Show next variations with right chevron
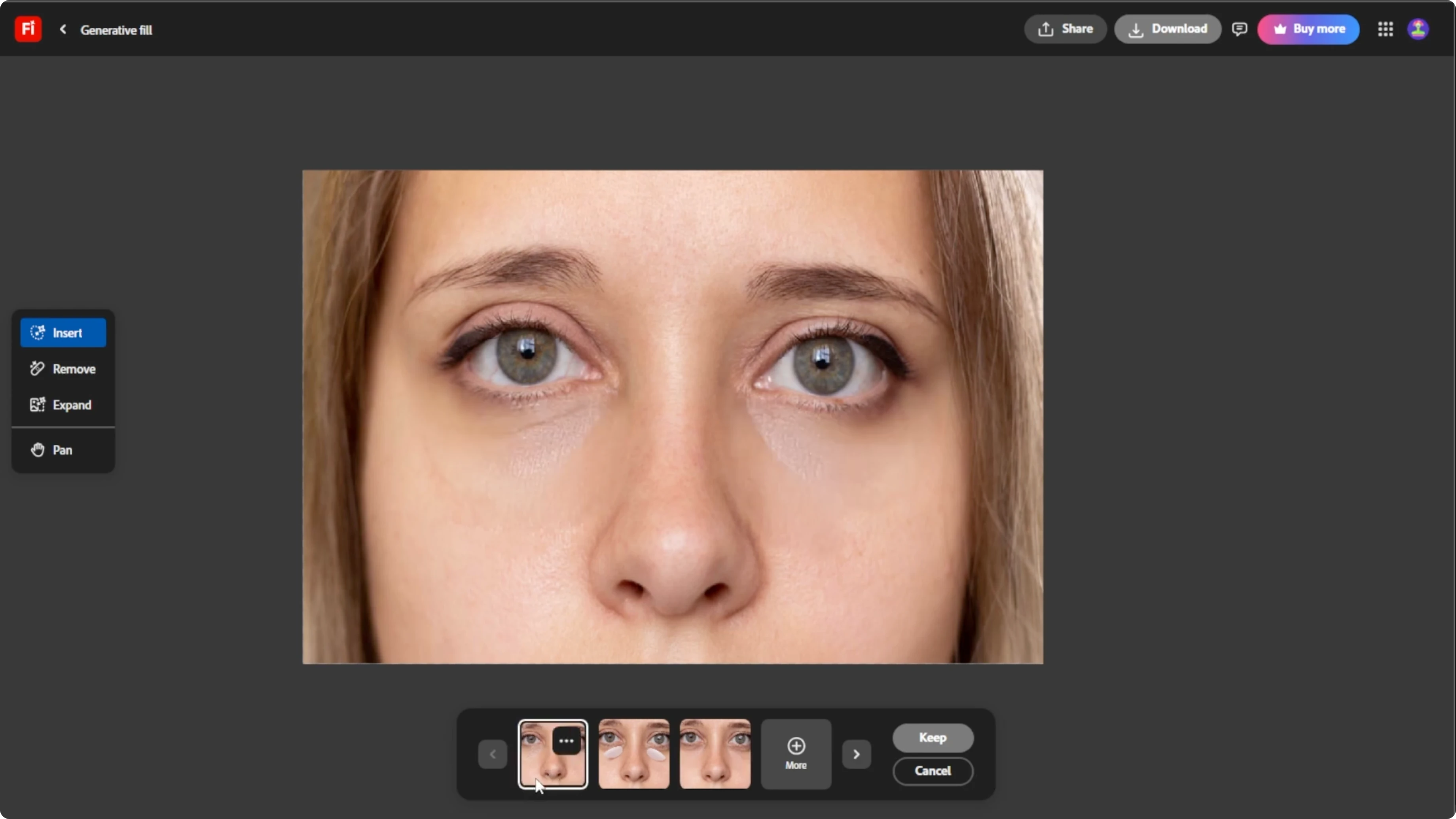 tap(856, 754)
